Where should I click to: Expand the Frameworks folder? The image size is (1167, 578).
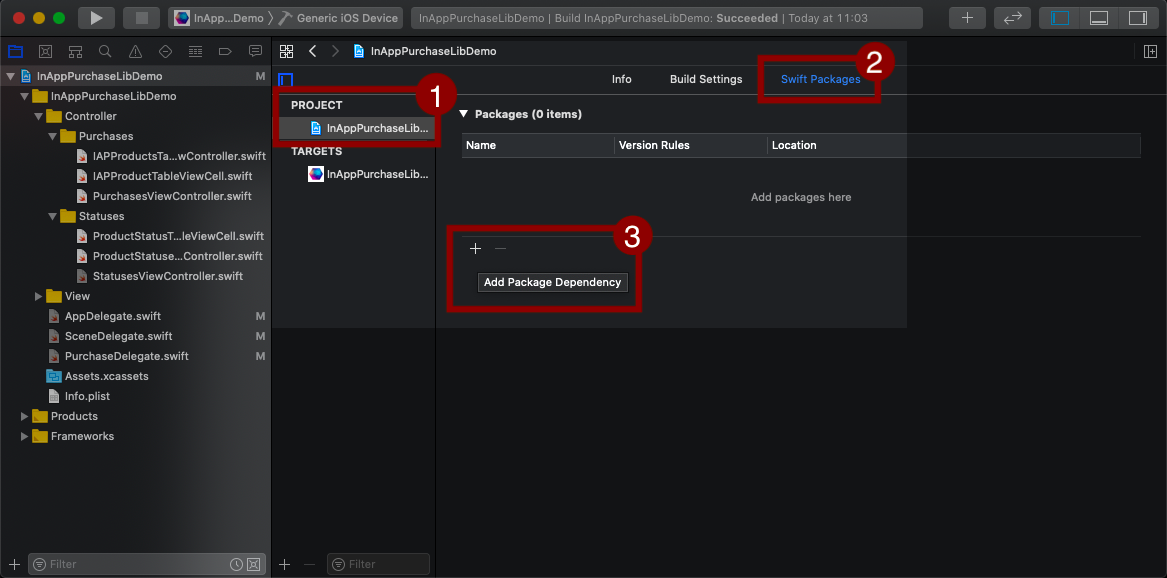25,437
